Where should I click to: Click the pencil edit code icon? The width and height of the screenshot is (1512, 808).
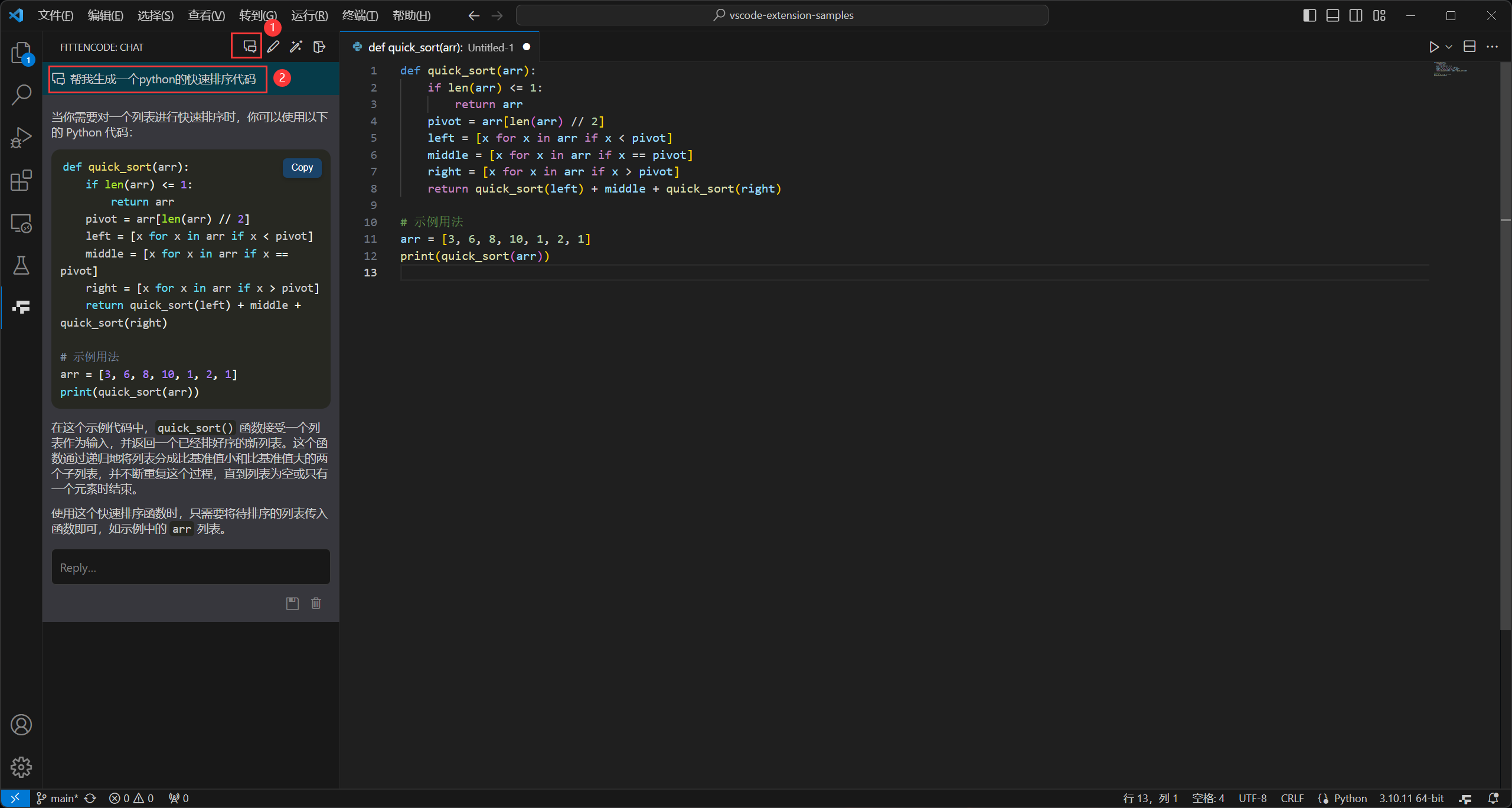pos(273,47)
